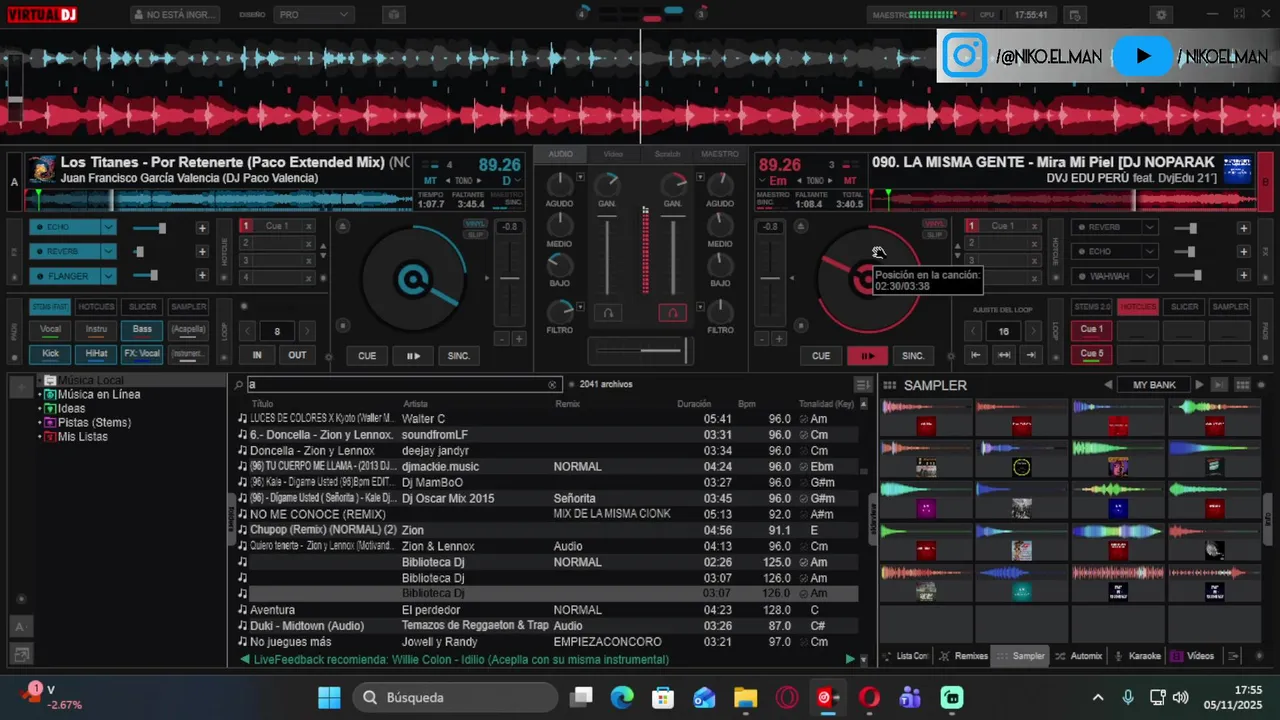
Task: Decrease pitch with deck A minus button
Action: (x=502, y=339)
